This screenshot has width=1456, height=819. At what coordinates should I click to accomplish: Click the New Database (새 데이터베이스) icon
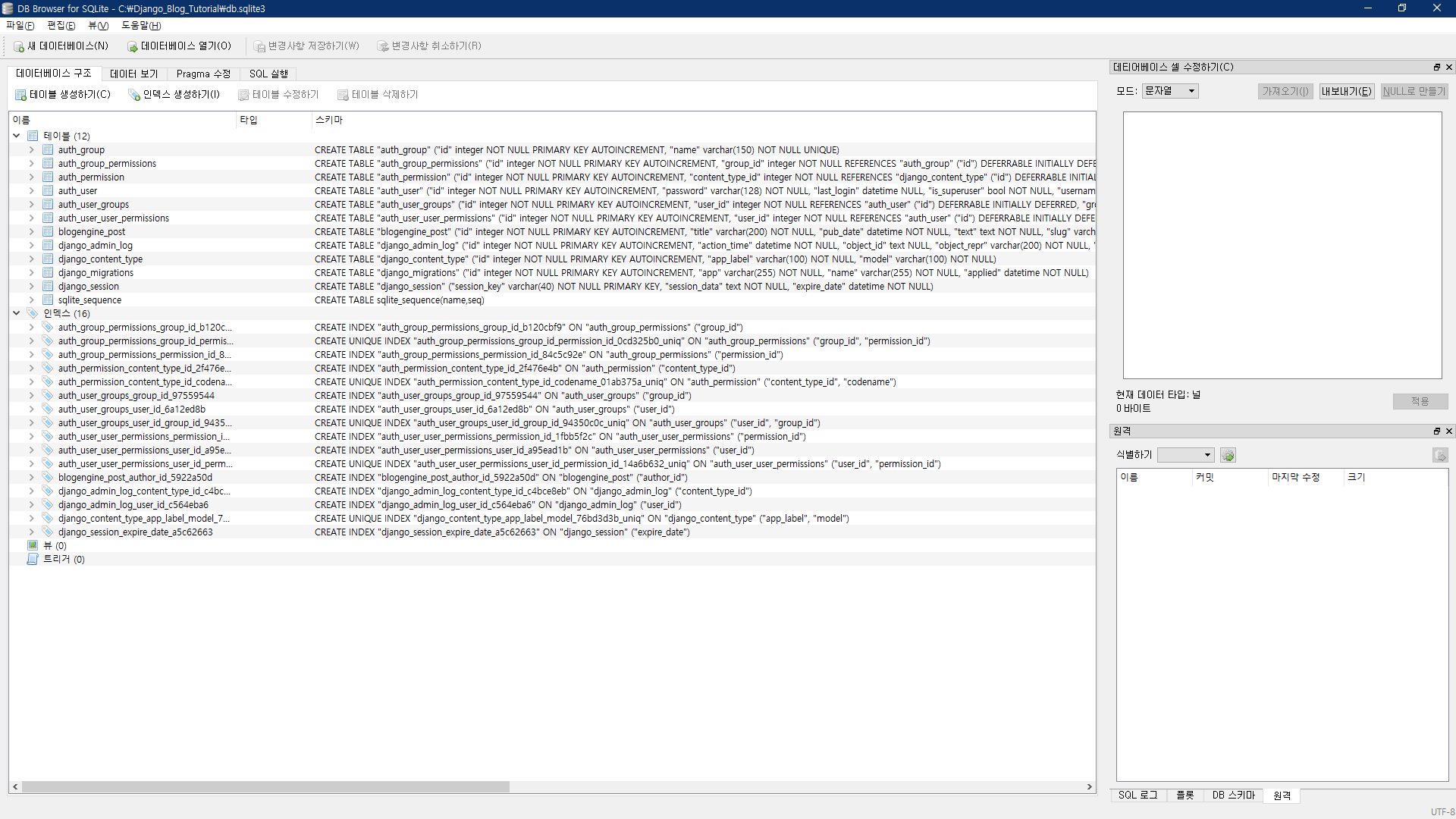click(x=19, y=46)
